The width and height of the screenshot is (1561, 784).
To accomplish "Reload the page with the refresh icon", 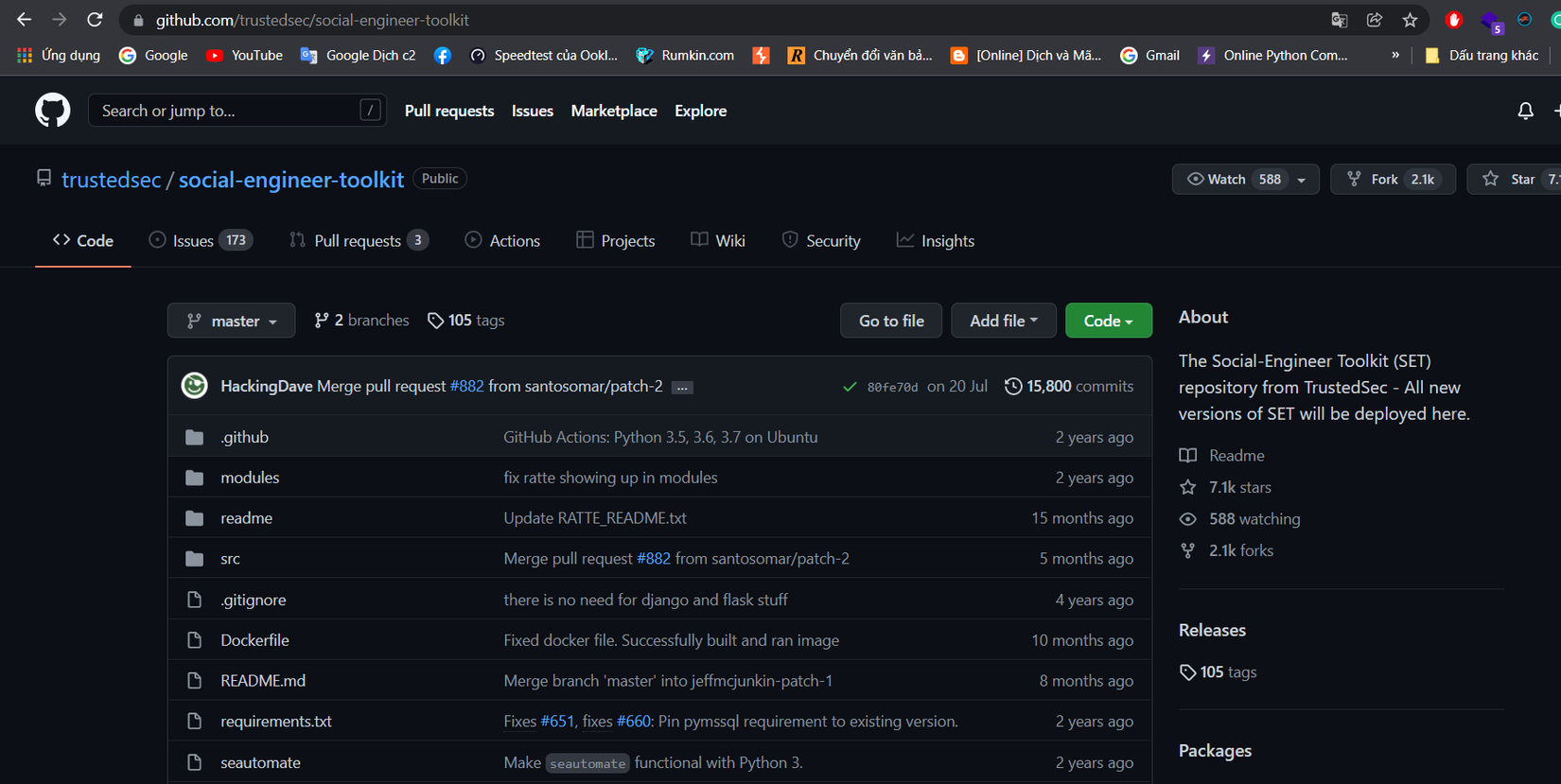I will tap(95, 20).
